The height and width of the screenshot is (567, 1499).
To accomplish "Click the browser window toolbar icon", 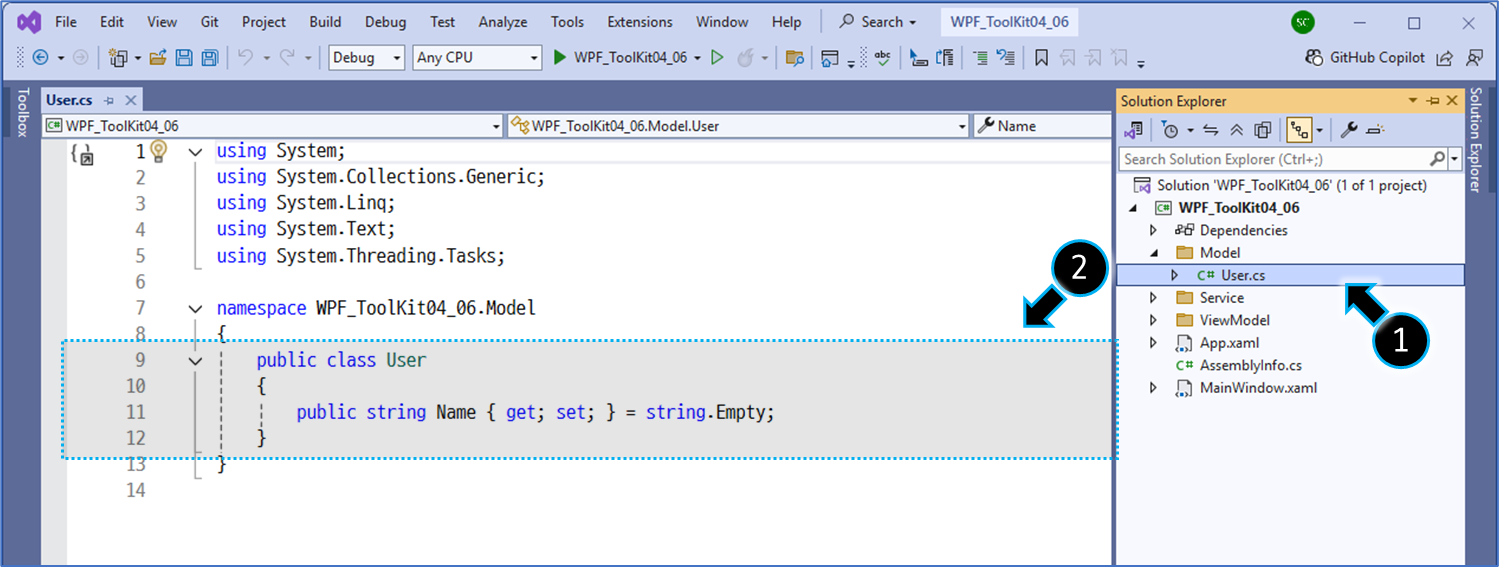I will coord(829,58).
